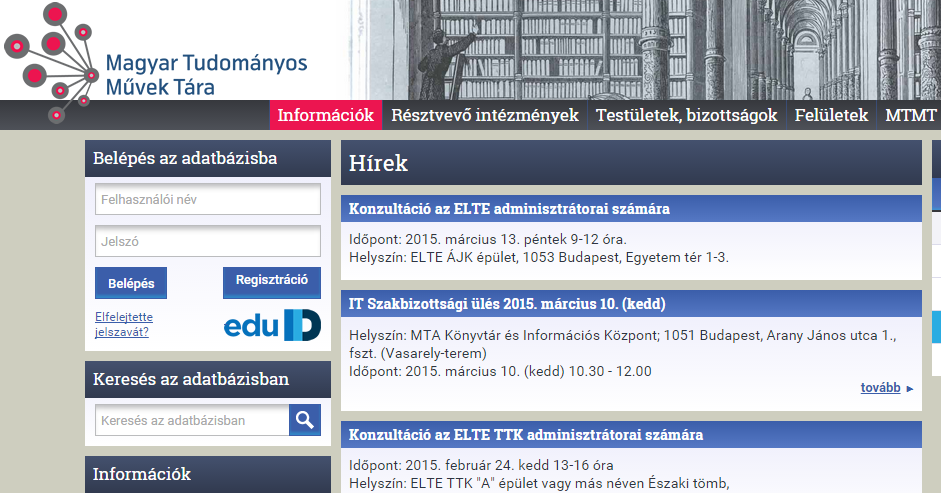941x493 pixels.
Task: Click the Keresés az adatbázisban panel header
Action: 208,380
